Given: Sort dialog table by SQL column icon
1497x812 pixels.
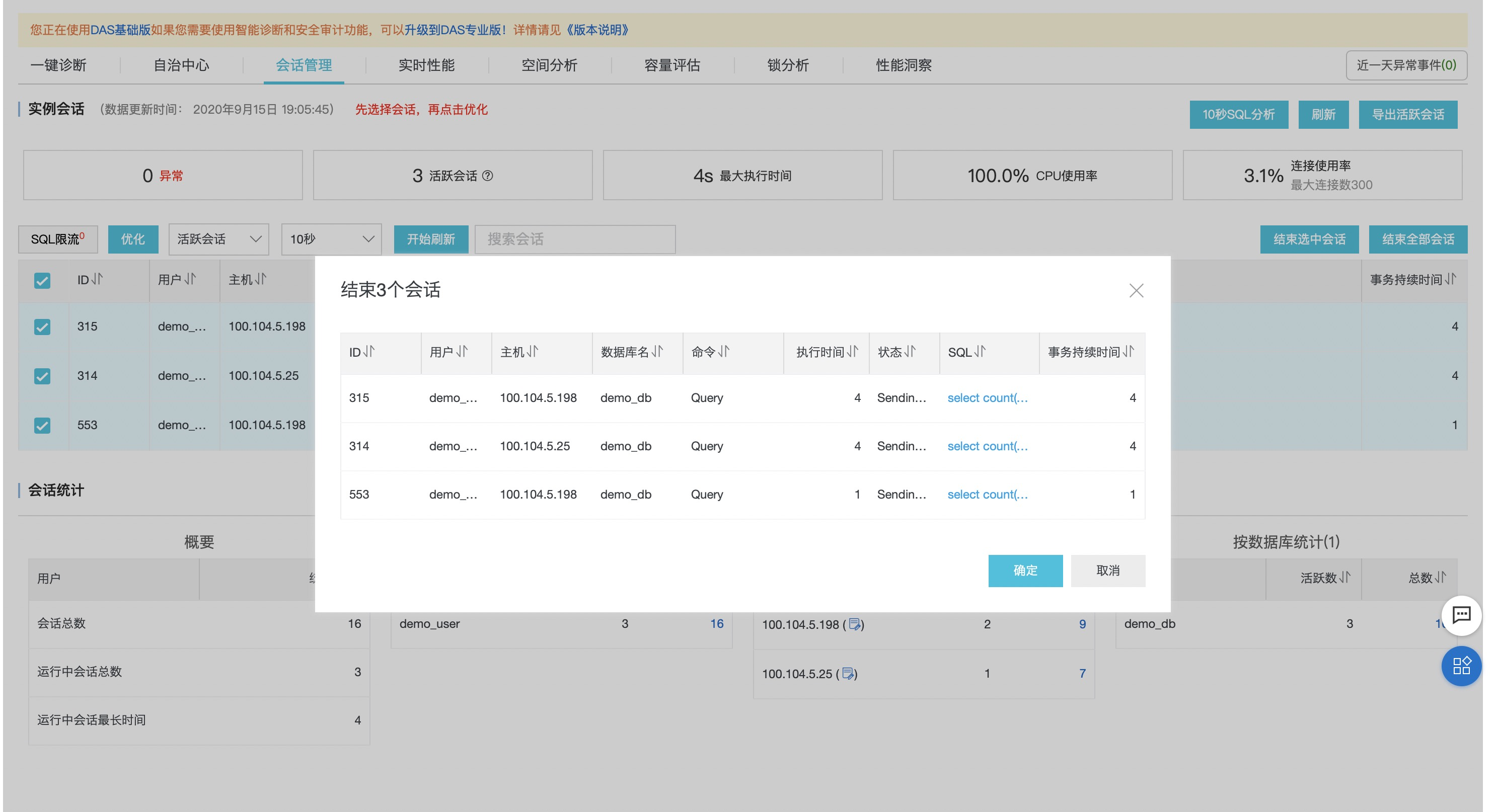Looking at the screenshot, I should (980, 352).
